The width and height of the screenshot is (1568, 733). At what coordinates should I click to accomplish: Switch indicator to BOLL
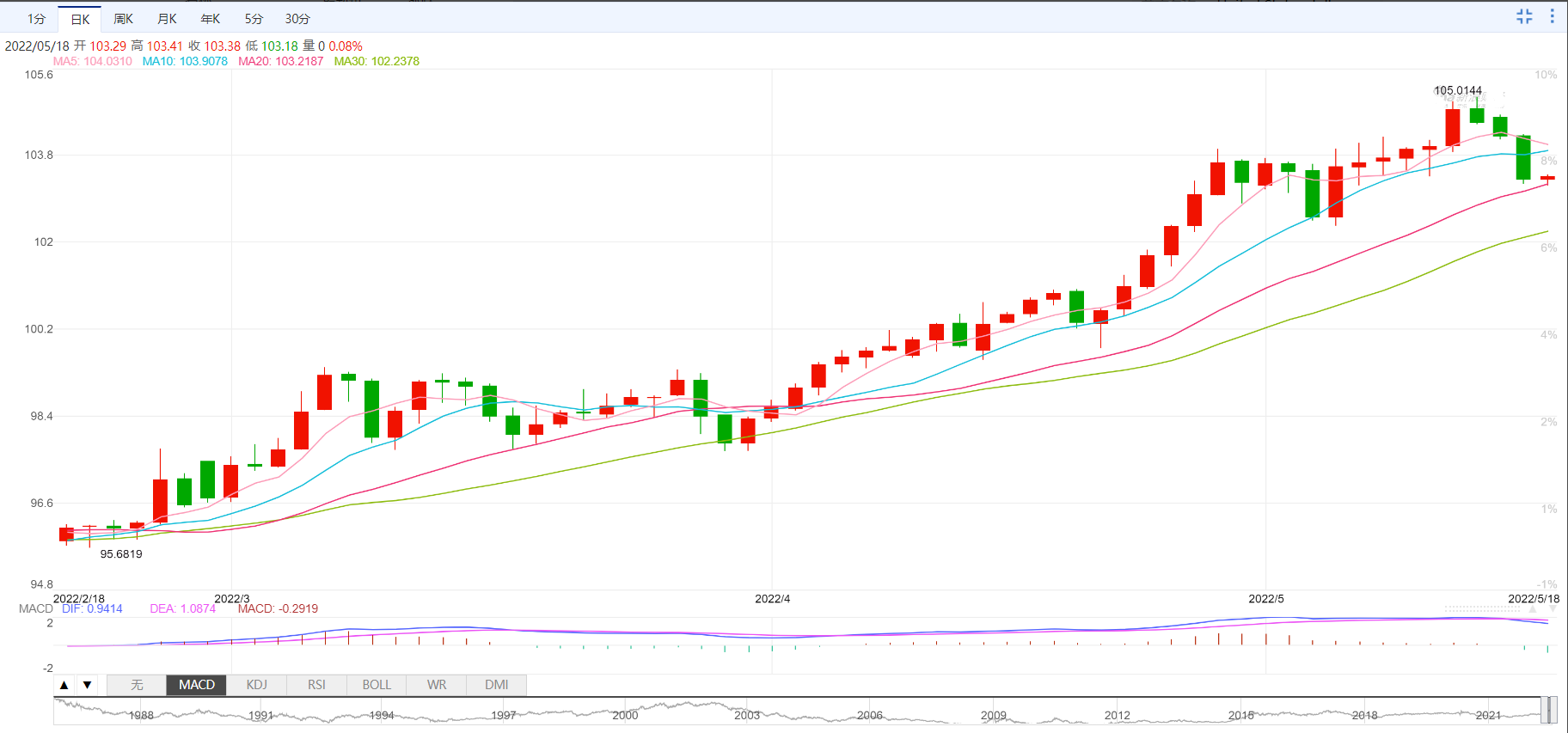(x=377, y=685)
